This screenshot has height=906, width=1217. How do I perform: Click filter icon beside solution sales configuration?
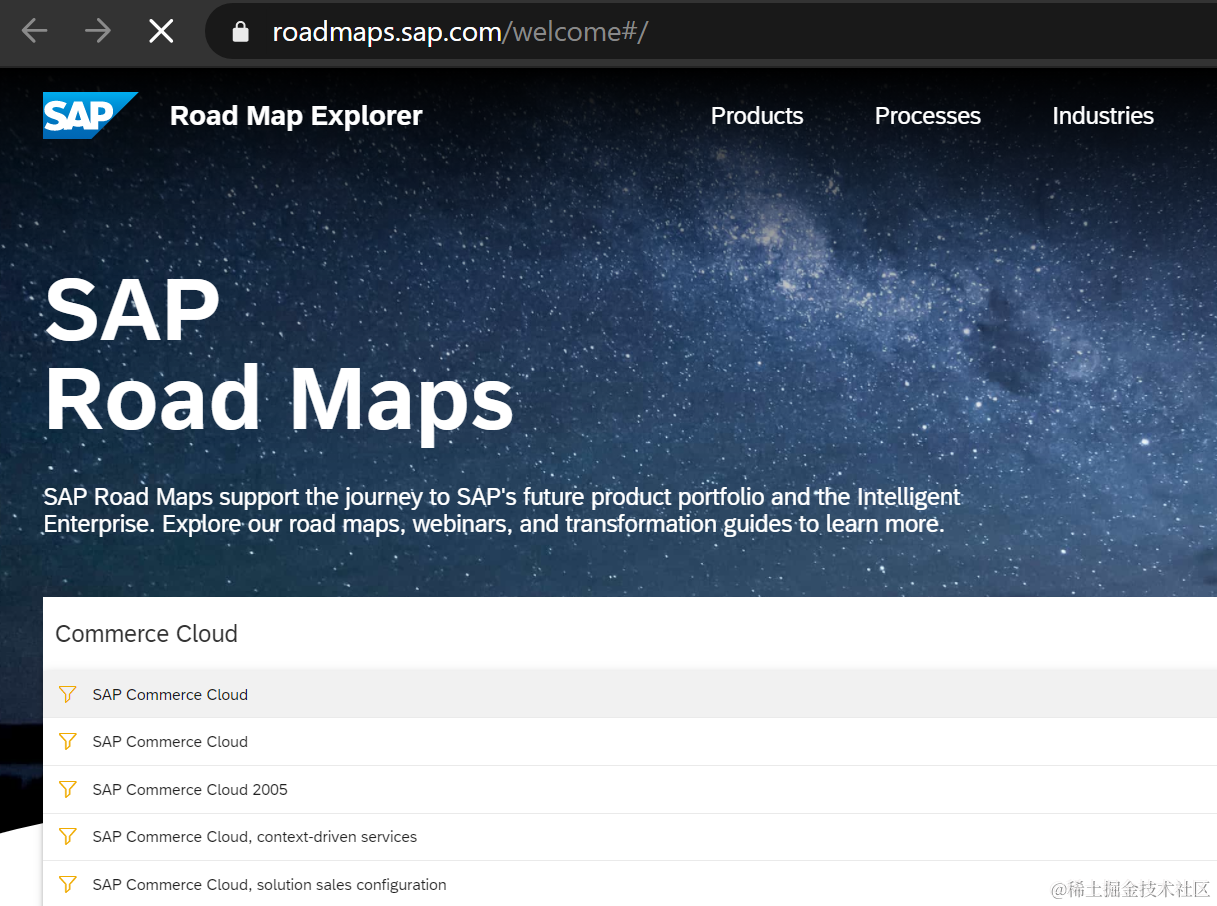[67, 884]
